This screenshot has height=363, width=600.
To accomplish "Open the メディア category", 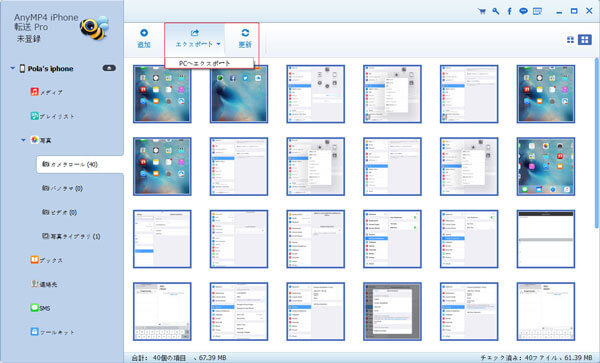I will click(x=46, y=92).
